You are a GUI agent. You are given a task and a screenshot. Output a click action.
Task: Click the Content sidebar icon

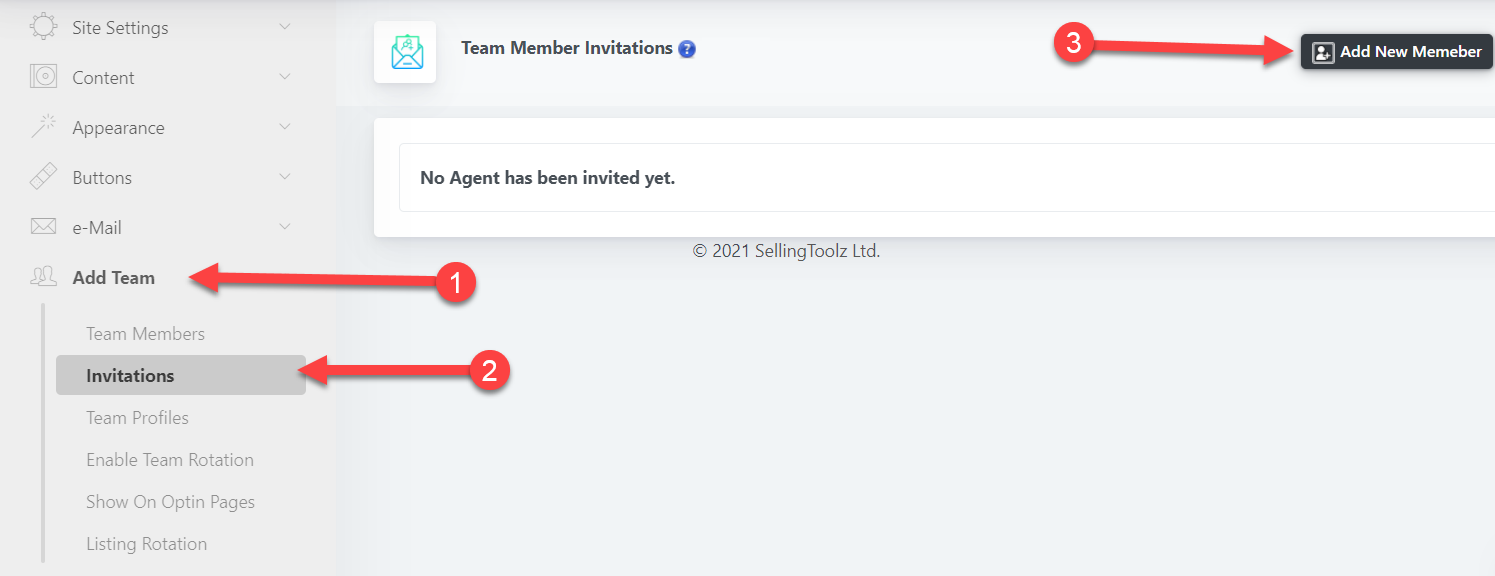click(x=43, y=77)
